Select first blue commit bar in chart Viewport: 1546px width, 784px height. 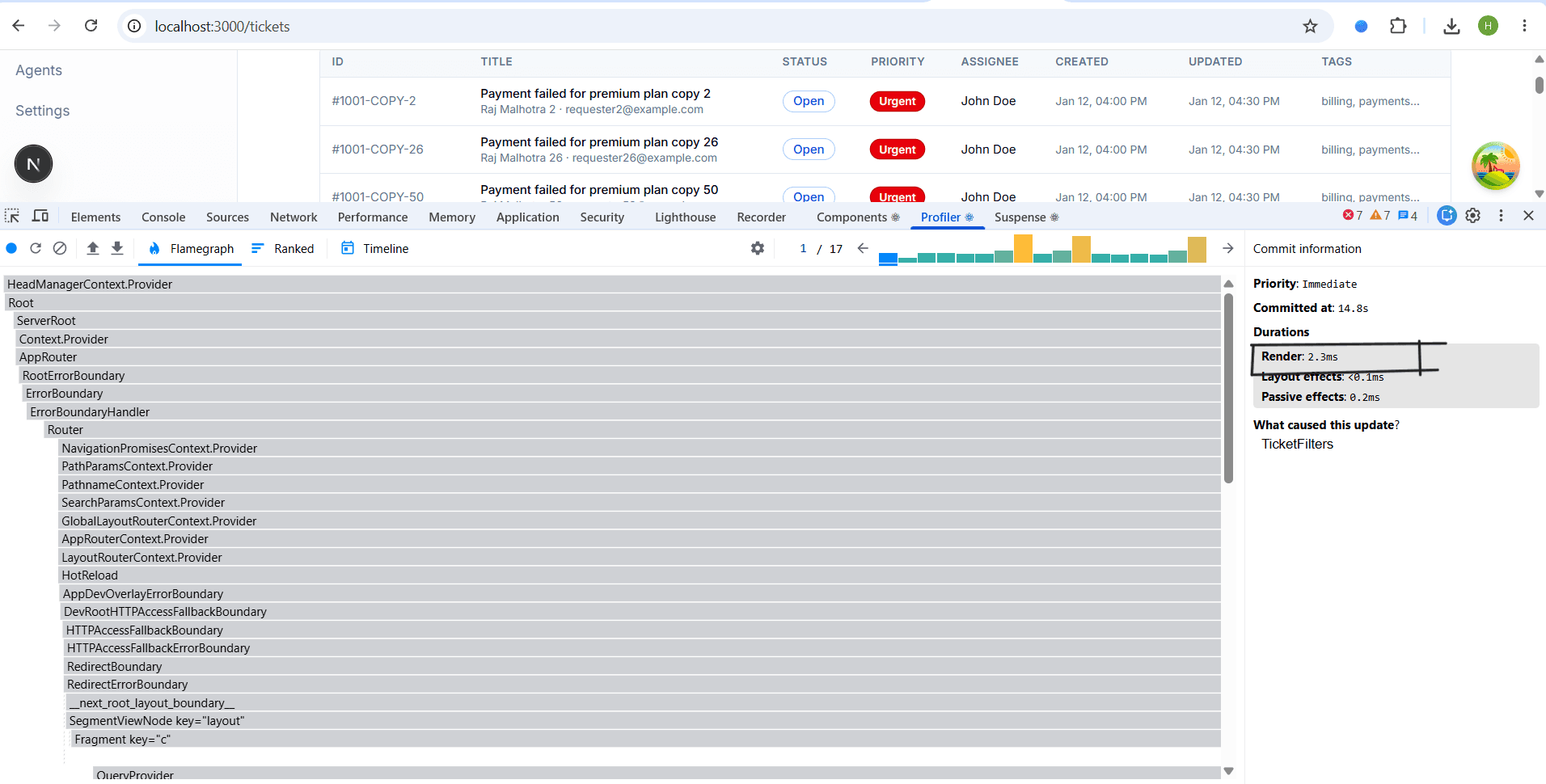888,259
